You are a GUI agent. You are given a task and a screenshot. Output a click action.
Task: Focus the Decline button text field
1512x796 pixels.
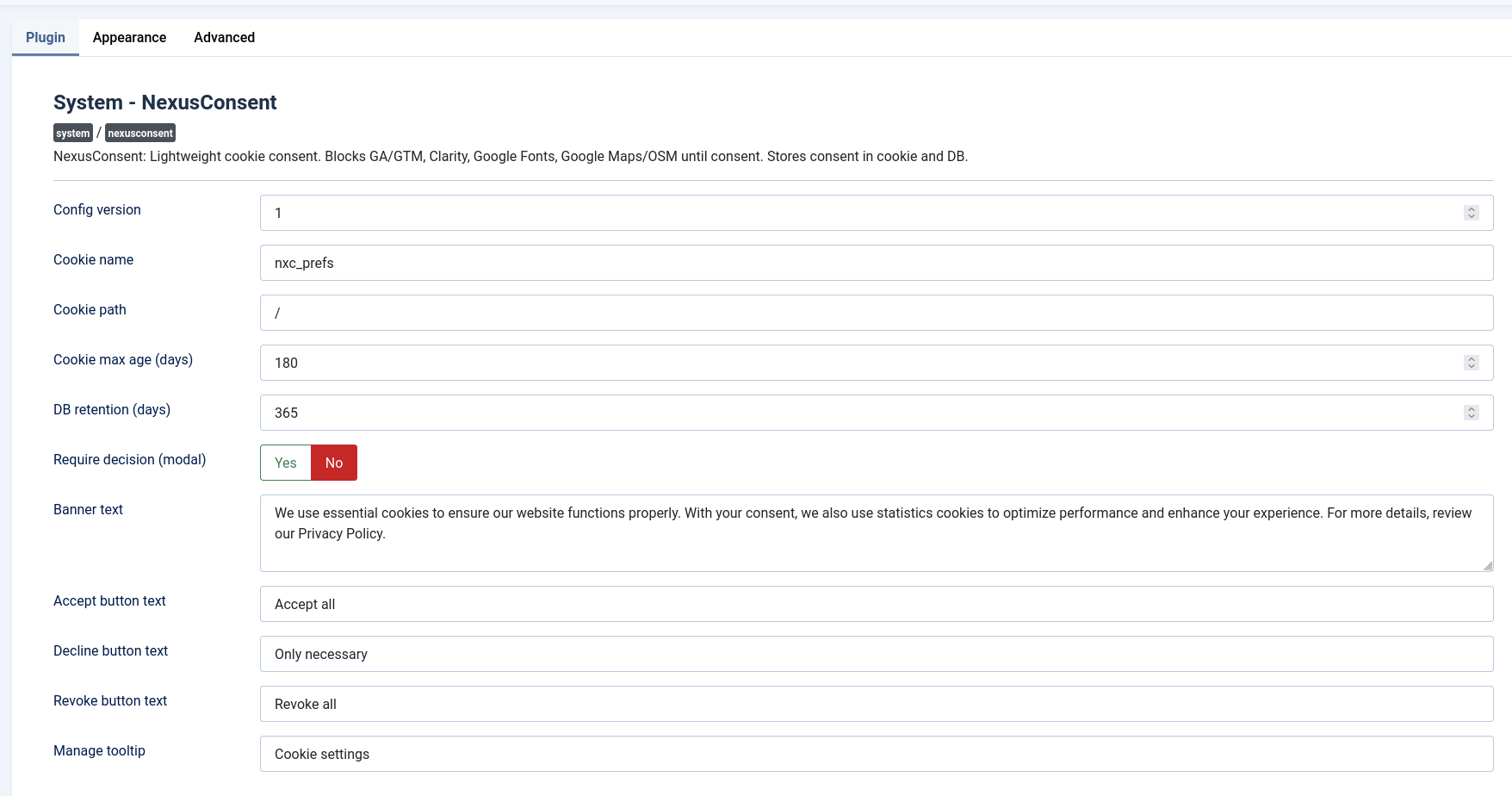click(x=876, y=654)
